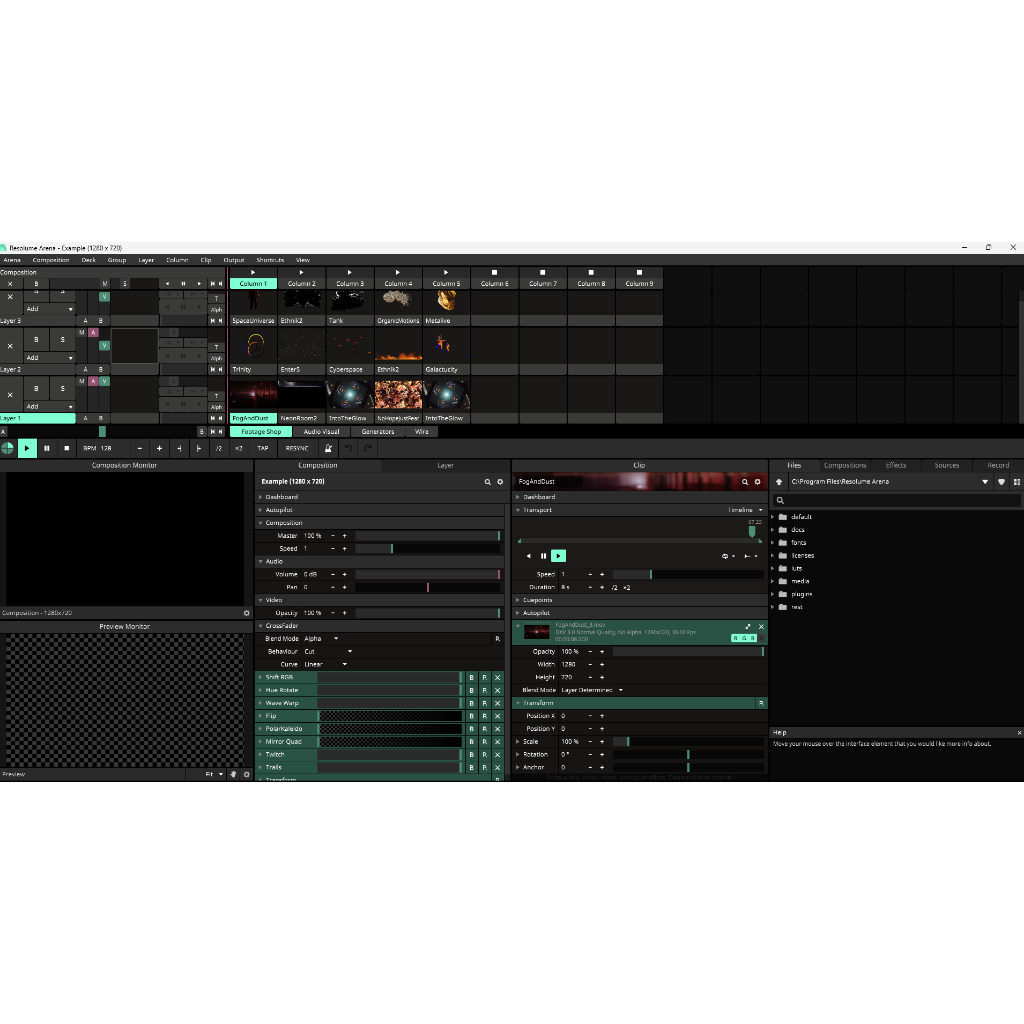This screenshot has width=1024, height=1024.
Task: Adjust the composition Master slider
Action: (427, 536)
